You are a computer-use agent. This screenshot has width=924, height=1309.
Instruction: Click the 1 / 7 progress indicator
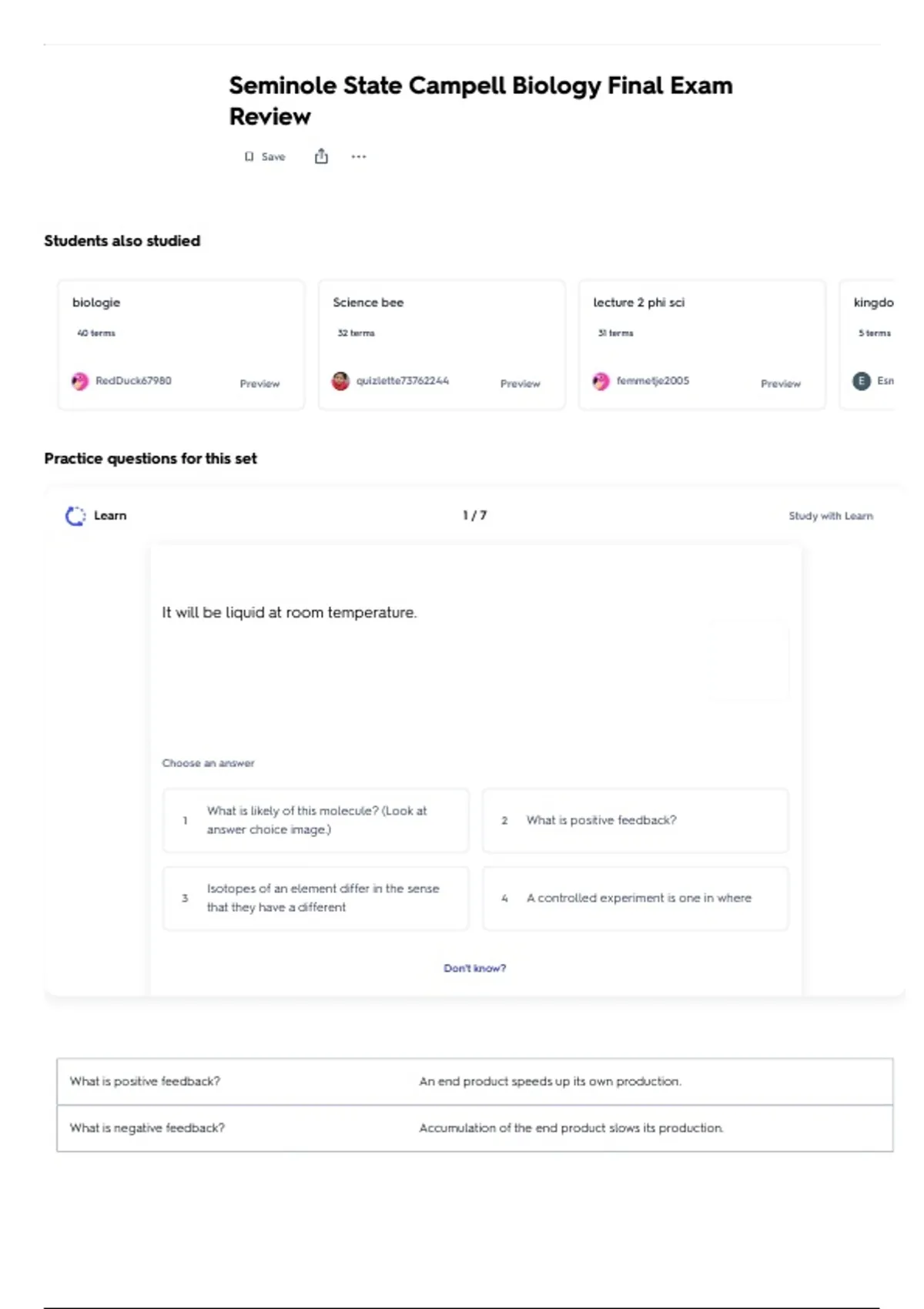[474, 515]
